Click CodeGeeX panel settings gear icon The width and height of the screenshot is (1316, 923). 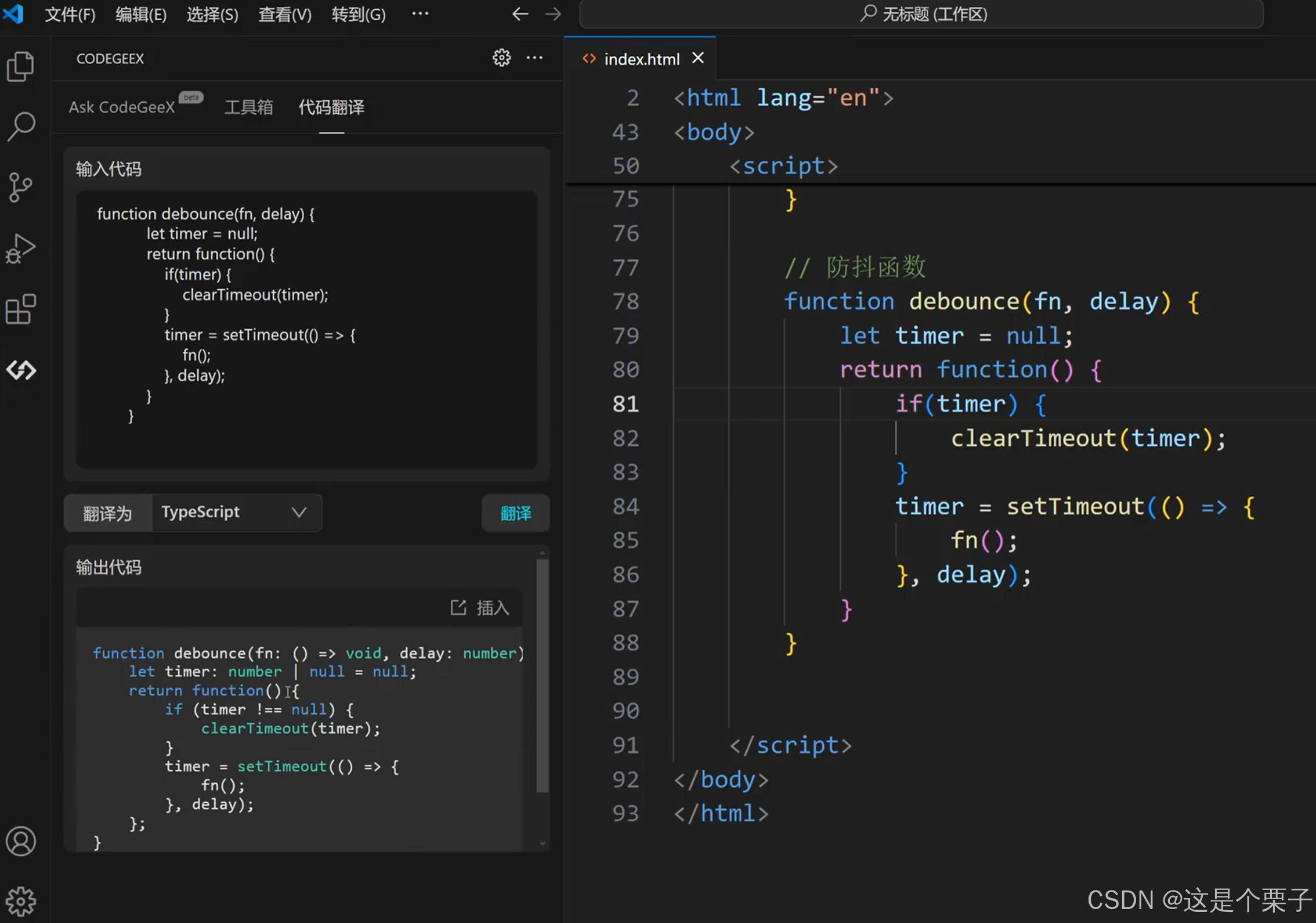501,58
